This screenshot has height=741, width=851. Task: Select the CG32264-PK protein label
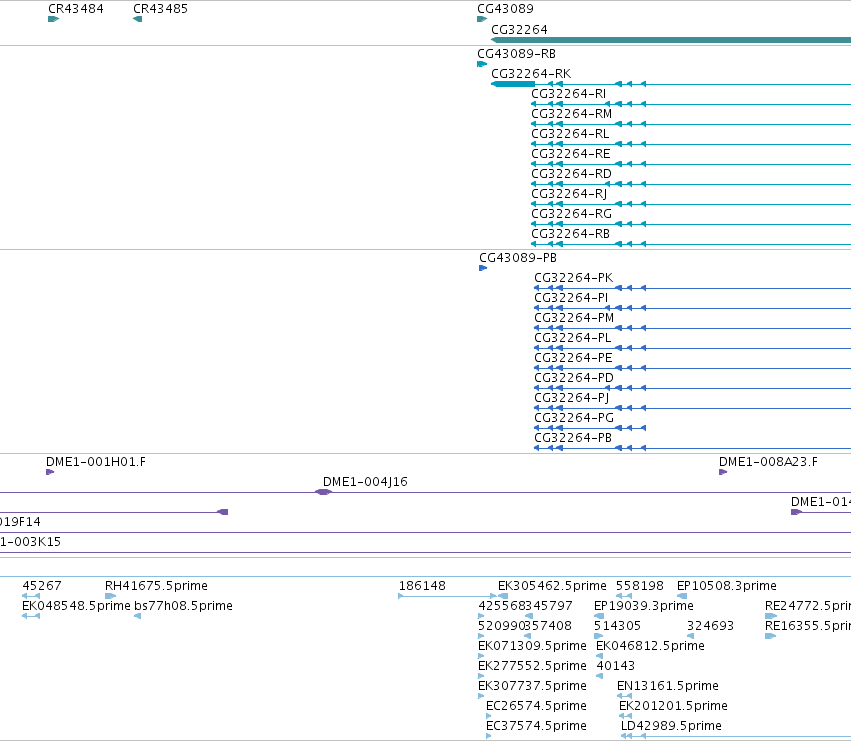tap(574, 278)
